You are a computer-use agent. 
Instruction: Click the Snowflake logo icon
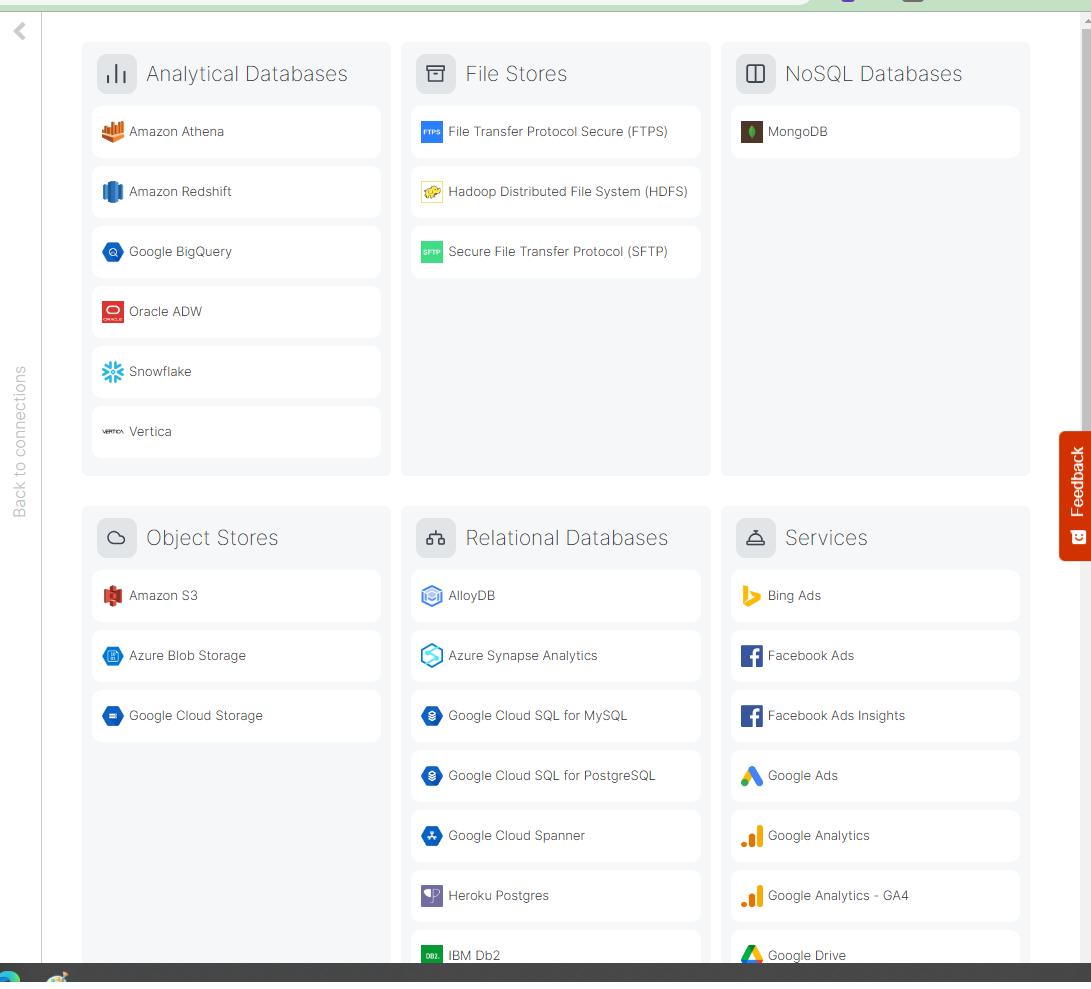[113, 372]
